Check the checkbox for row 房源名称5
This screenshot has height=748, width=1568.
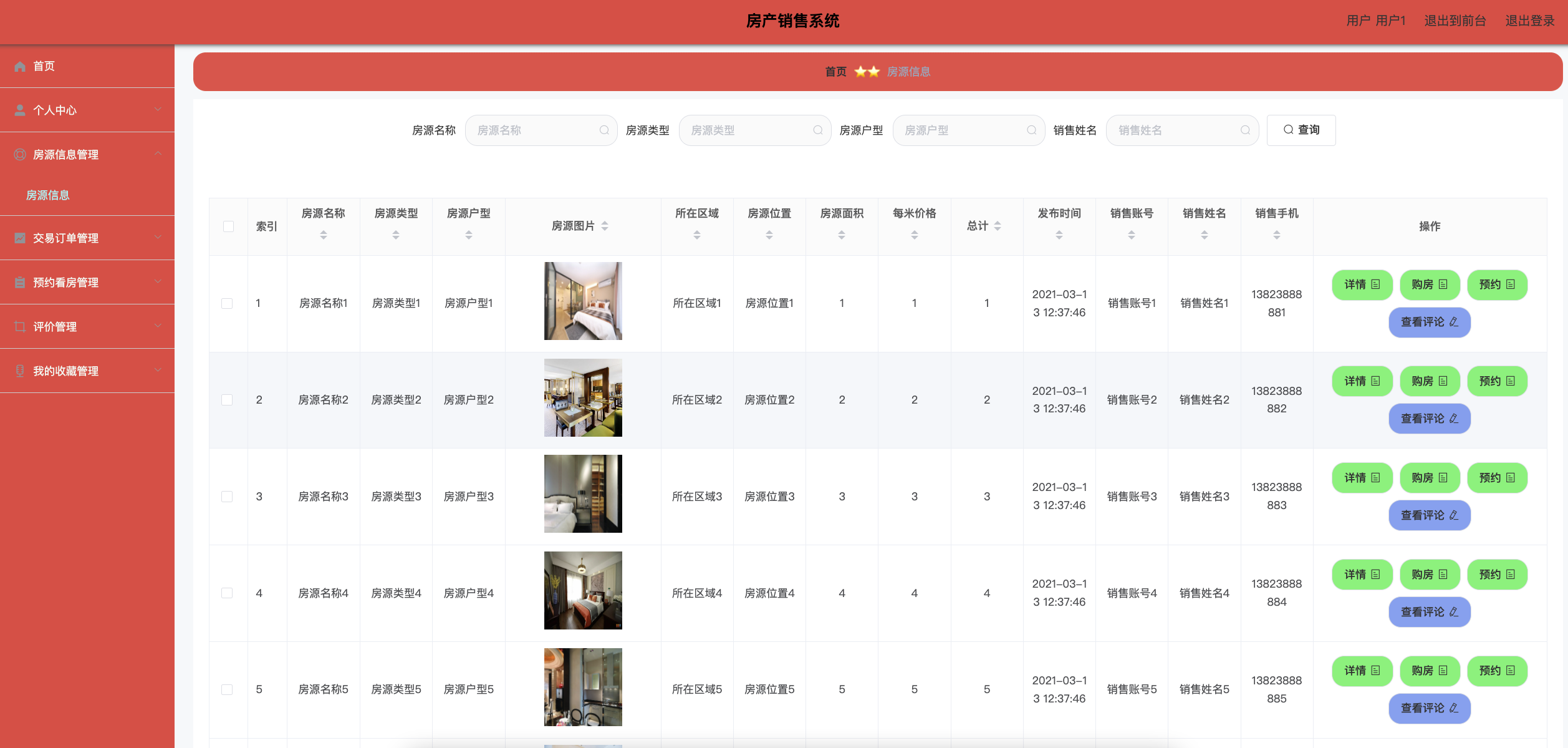point(227,690)
